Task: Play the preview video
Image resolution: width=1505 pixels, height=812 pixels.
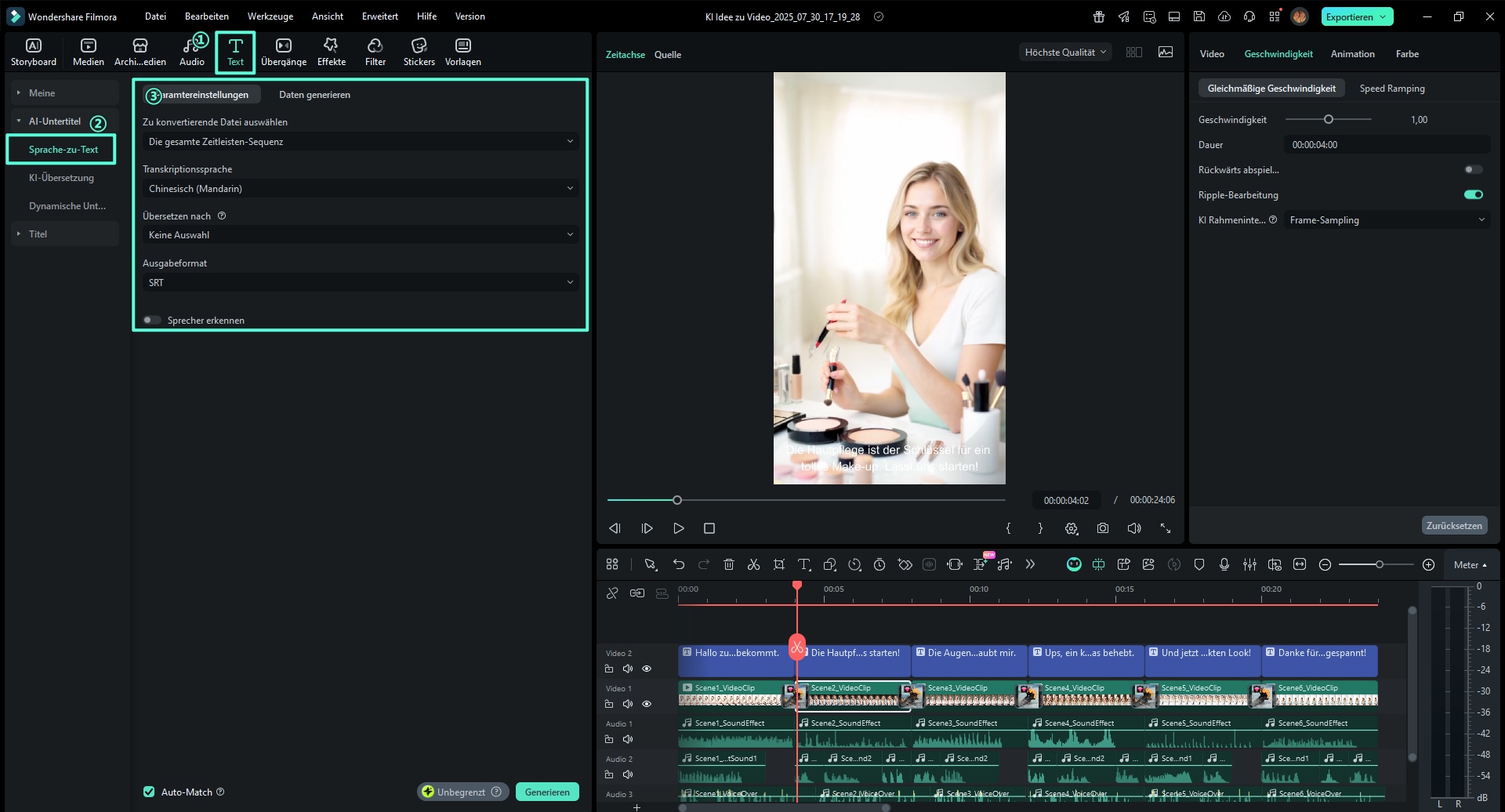Action: [678, 528]
